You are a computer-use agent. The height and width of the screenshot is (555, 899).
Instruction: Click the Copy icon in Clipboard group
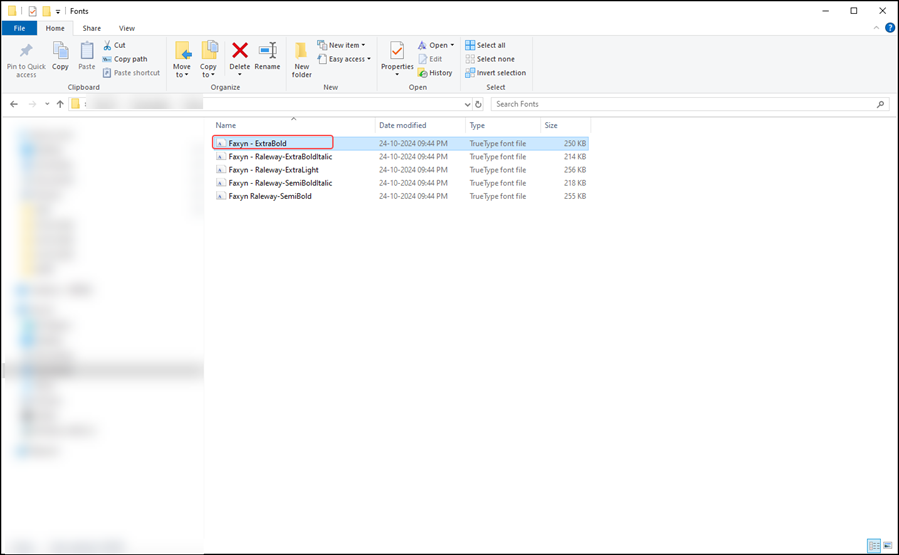pyautogui.click(x=60, y=51)
